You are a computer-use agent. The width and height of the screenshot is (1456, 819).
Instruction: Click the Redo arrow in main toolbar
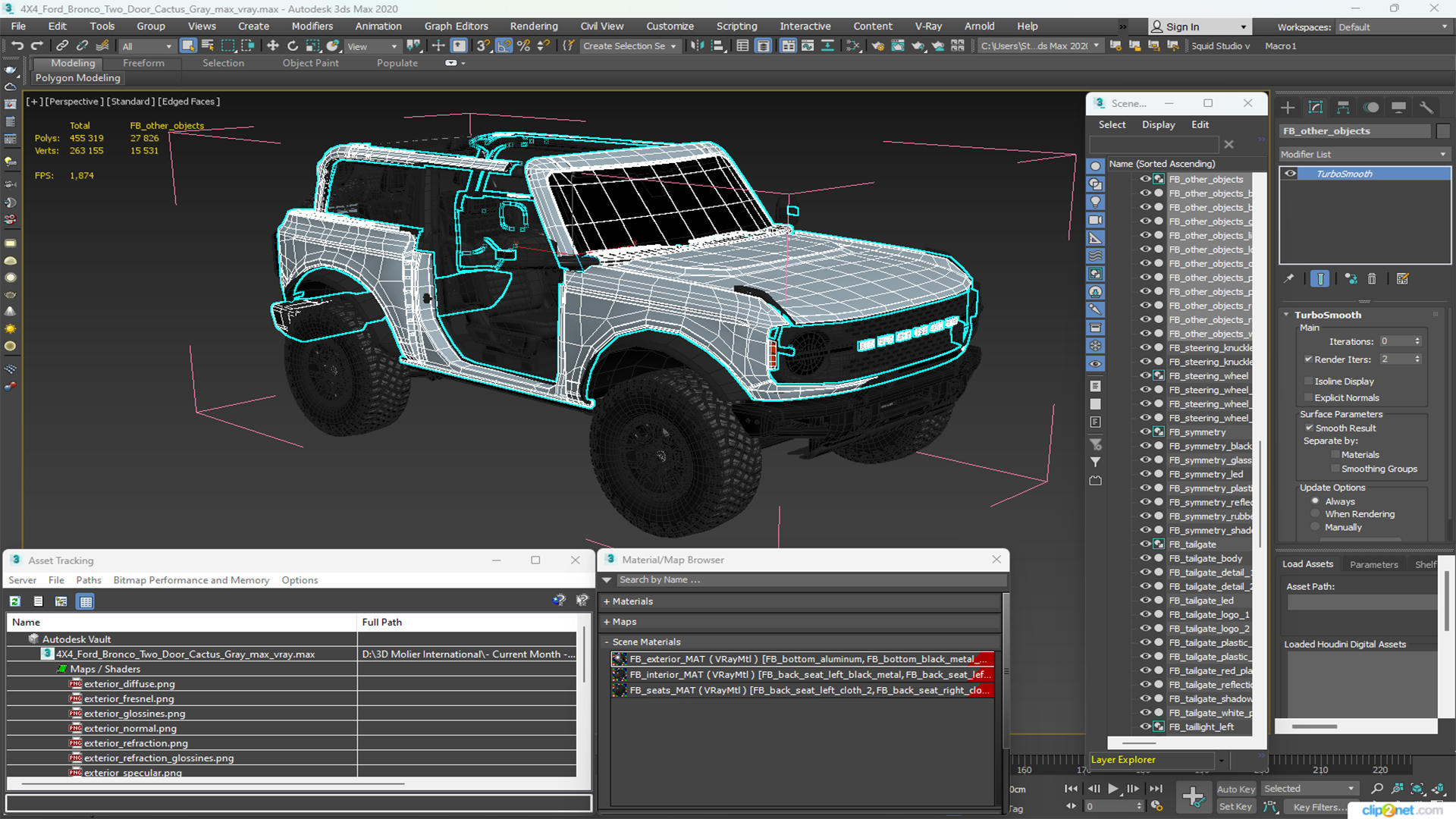coord(36,46)
